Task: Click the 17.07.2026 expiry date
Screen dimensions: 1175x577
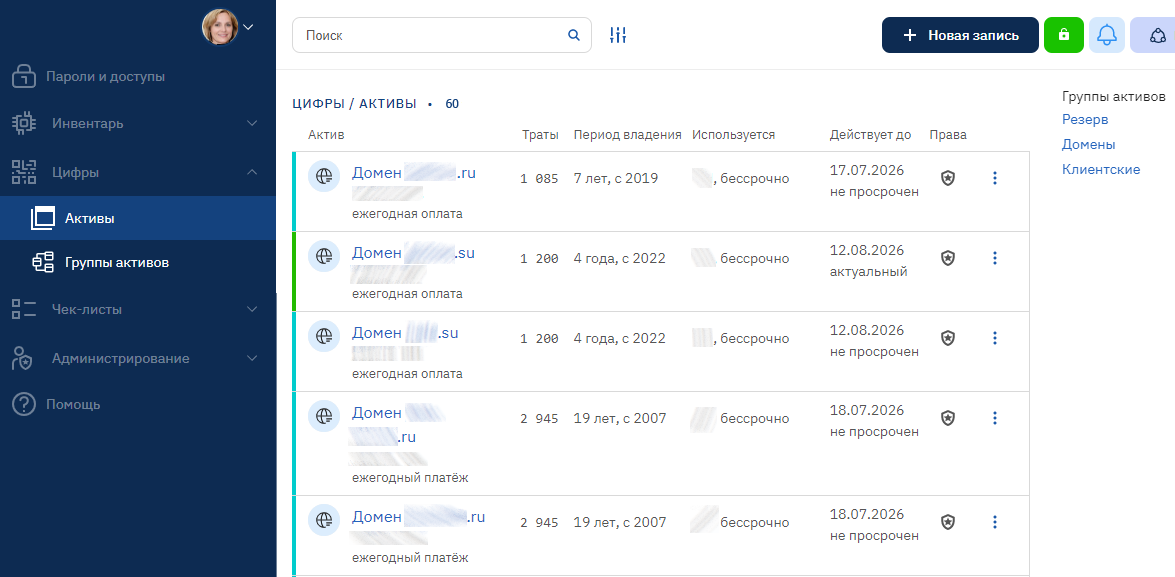Action: 867,170
